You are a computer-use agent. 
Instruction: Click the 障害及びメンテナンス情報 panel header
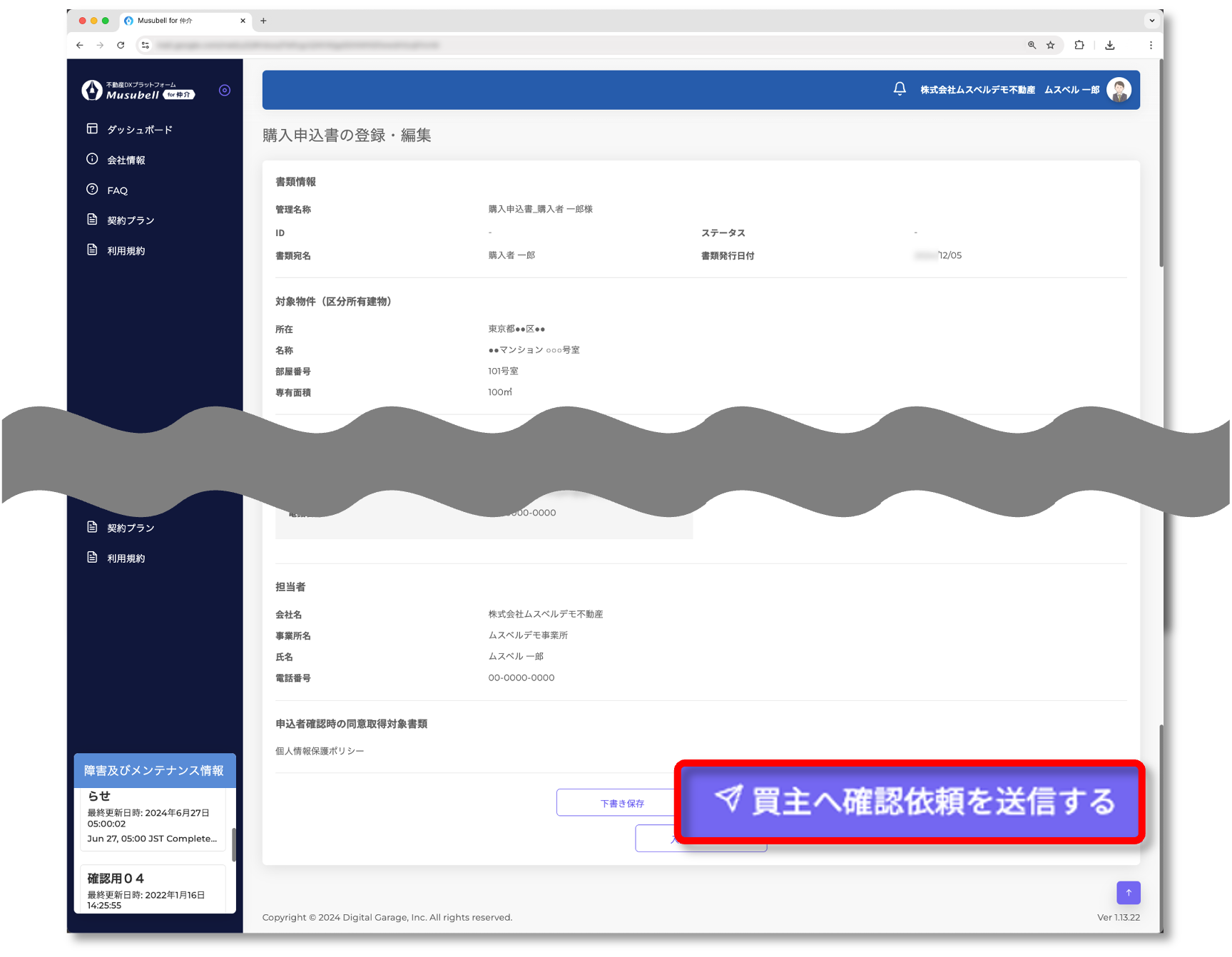click(154, 770)
